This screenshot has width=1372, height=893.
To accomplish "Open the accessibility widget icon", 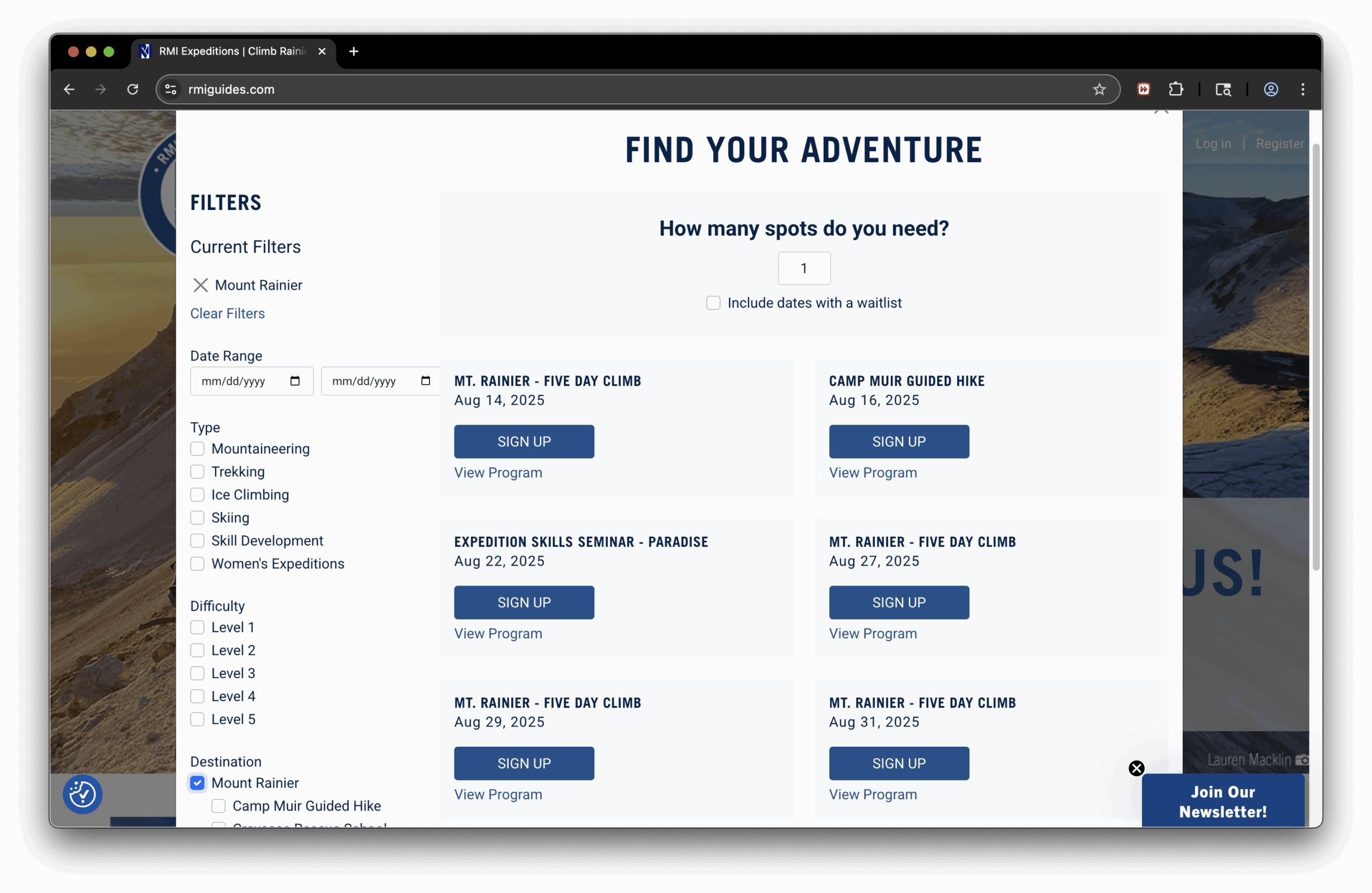I will pos(83,794).
